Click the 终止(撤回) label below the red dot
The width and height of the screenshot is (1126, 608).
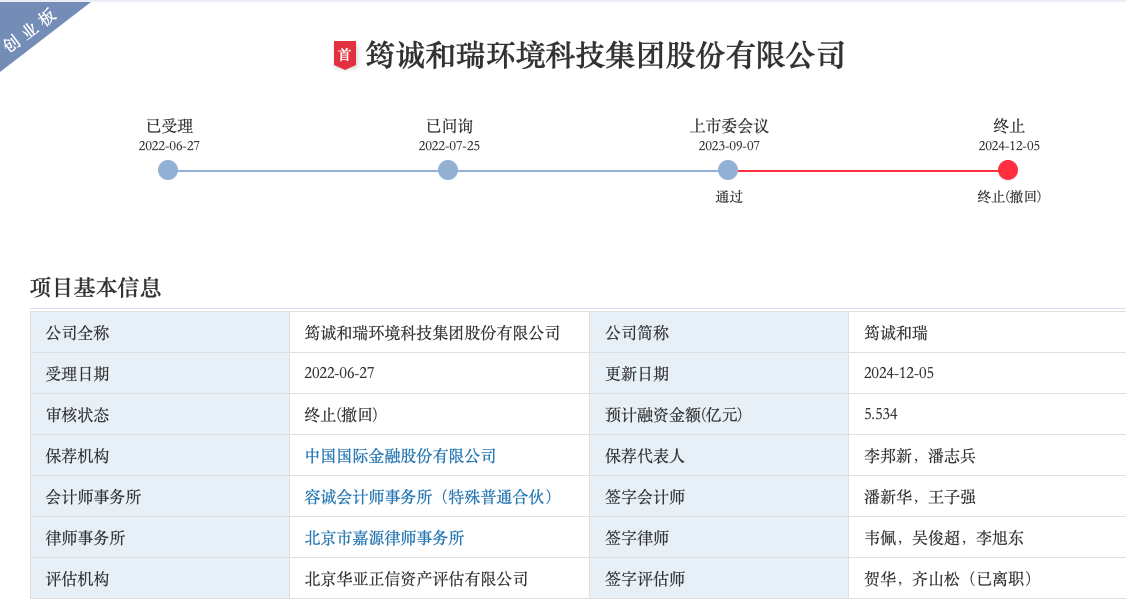point(1009,197)
